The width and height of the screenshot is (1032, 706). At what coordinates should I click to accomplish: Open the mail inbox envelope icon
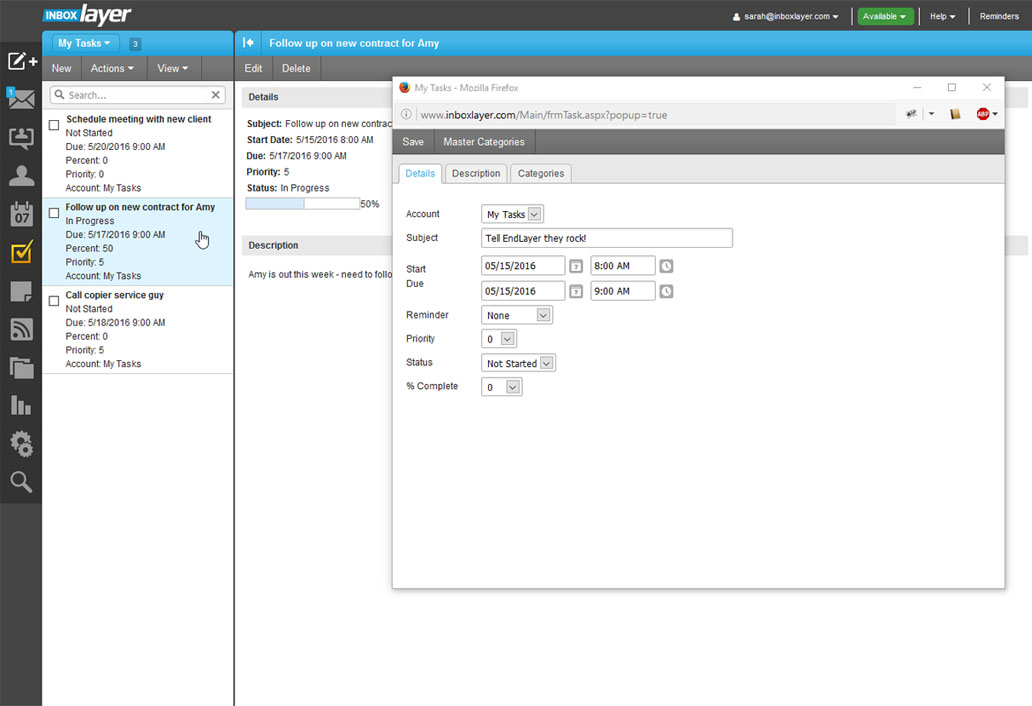21,99
